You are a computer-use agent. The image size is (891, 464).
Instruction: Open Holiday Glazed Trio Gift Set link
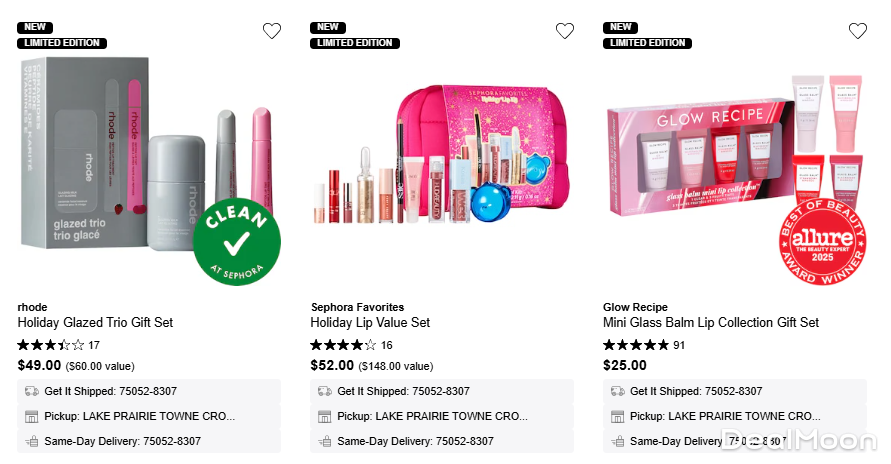tap(95, 323)
